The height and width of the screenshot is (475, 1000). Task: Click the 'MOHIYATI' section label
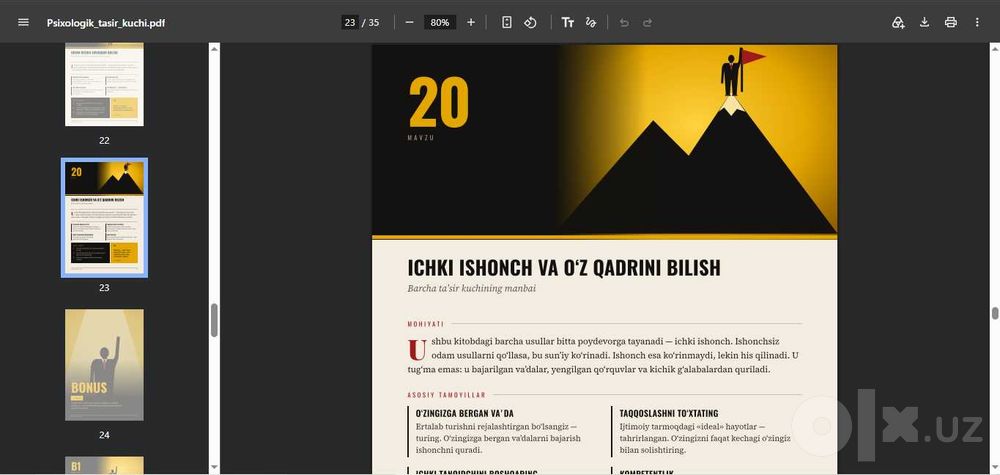pos(425,324)
